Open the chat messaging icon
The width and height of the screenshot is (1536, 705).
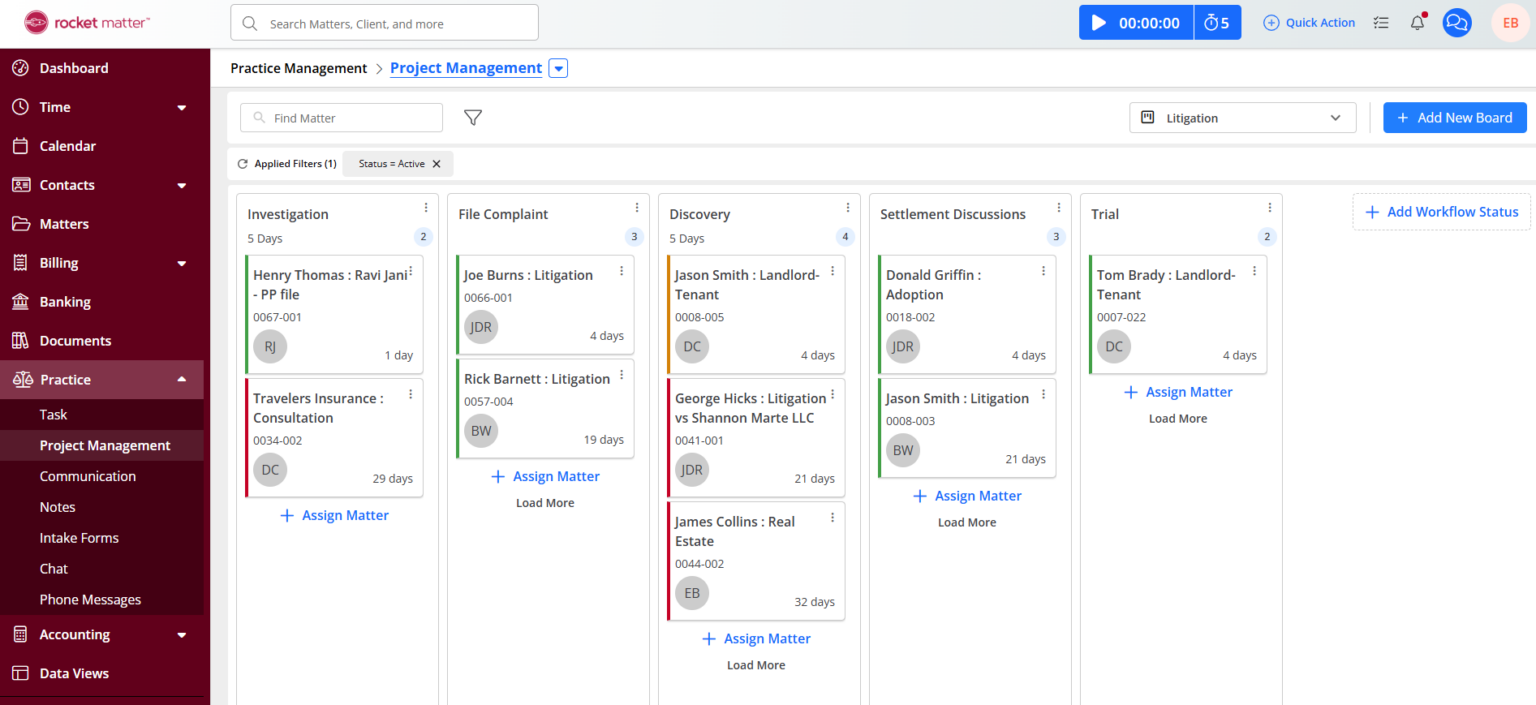[x=1457, y=22]
